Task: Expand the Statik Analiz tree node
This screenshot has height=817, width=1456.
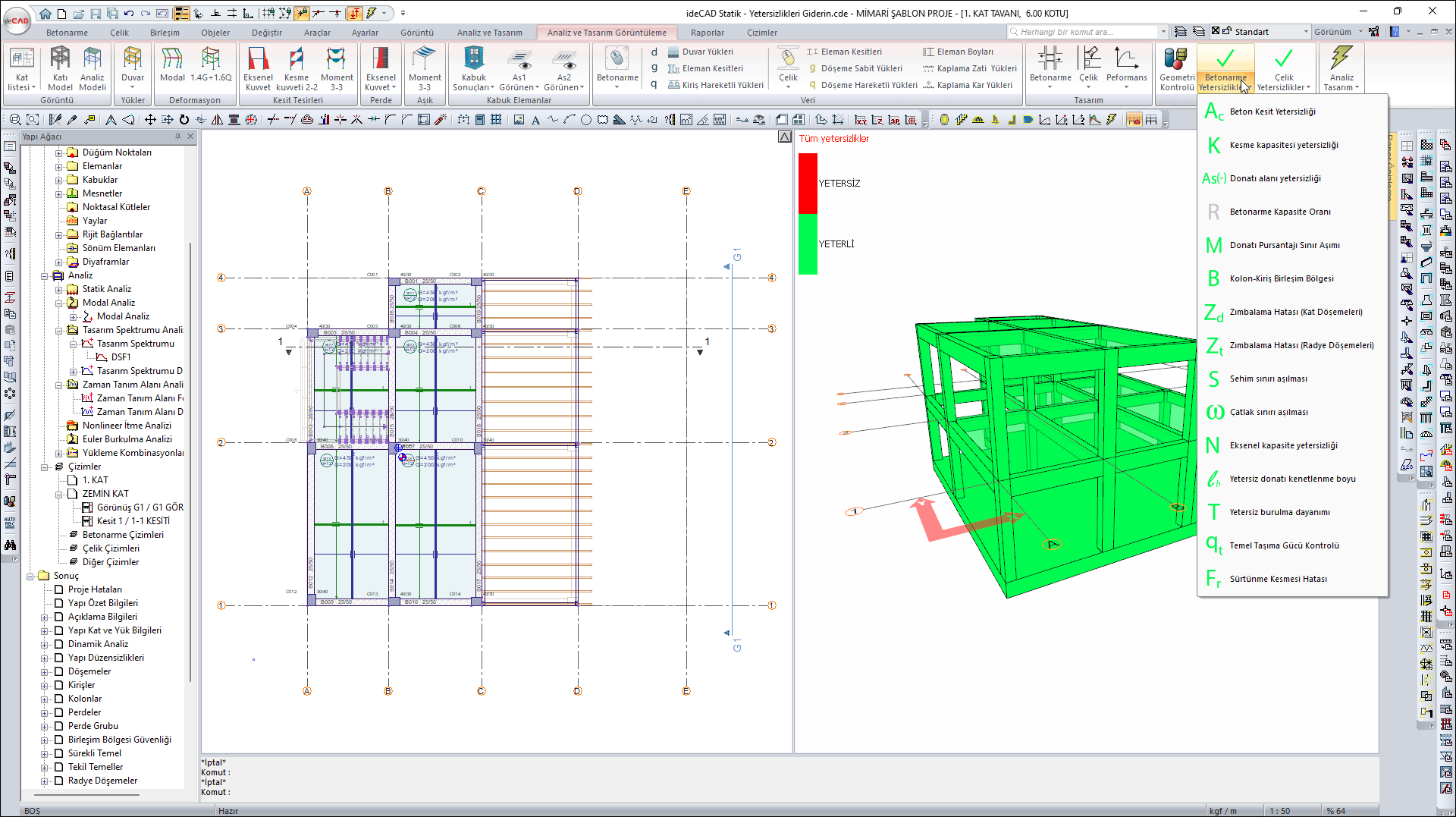Action: 59,290
